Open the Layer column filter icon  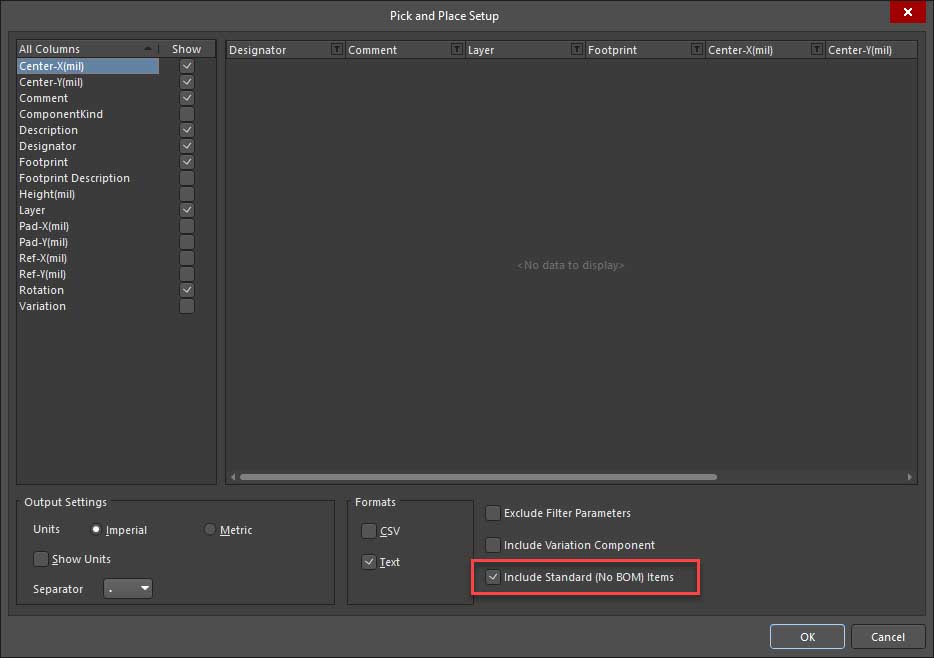tap(577, 49)
